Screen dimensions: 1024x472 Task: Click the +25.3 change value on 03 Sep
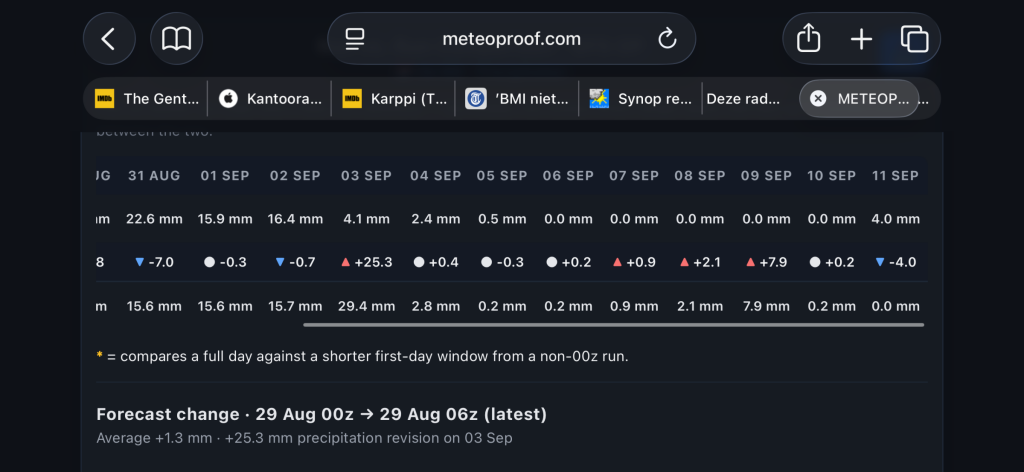366,262
